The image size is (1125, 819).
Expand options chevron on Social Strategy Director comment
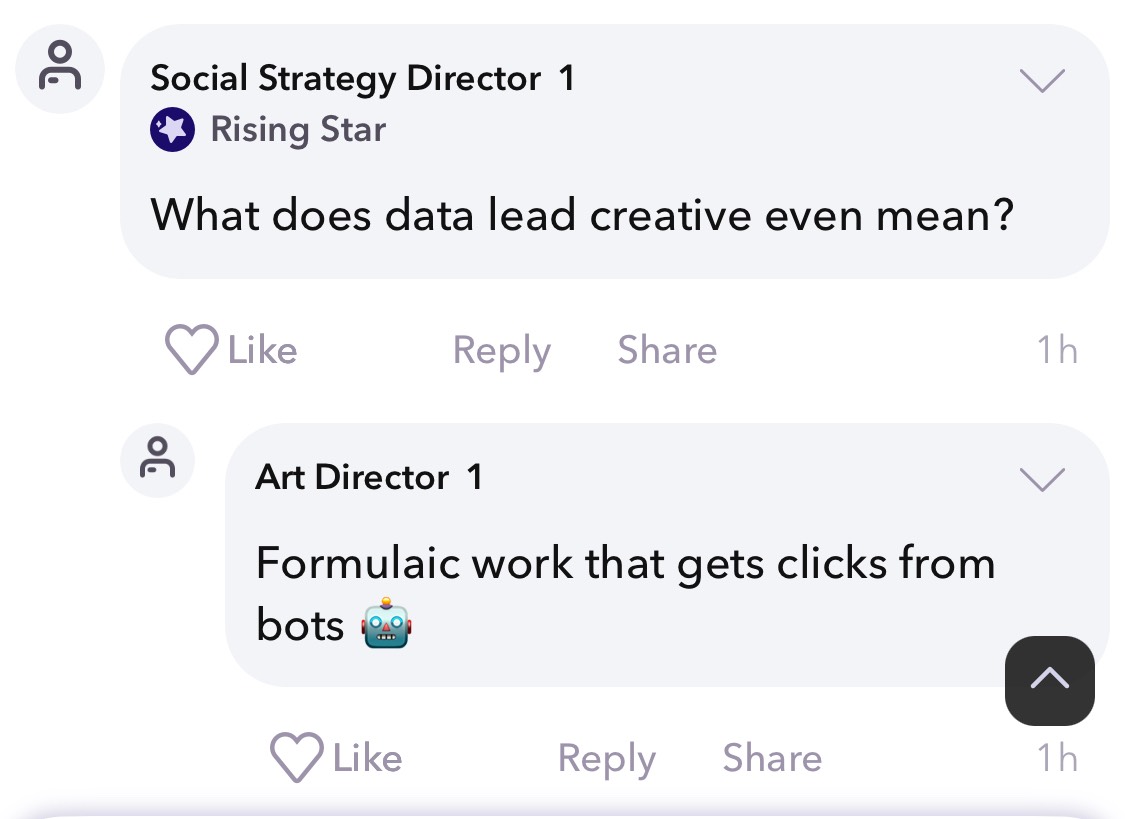point(1042,80)
